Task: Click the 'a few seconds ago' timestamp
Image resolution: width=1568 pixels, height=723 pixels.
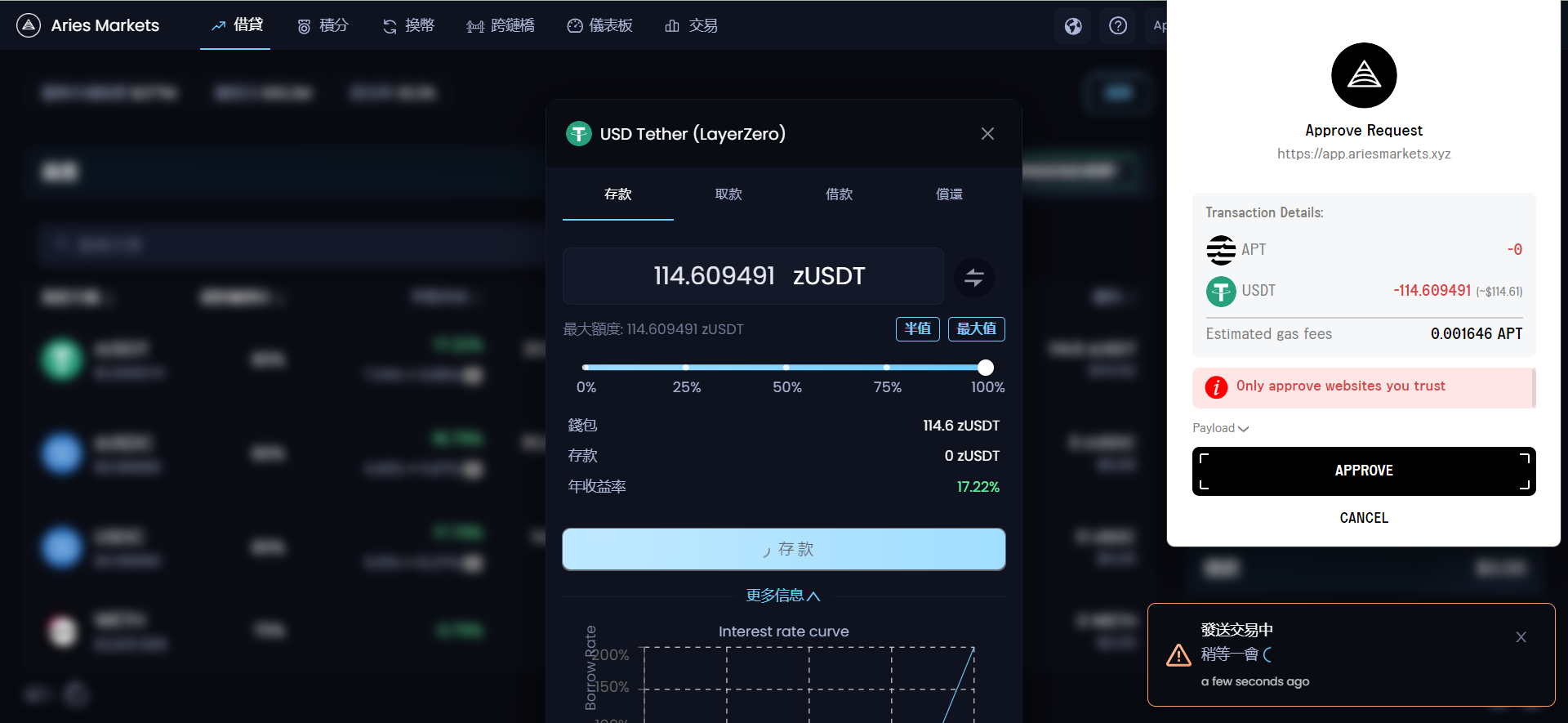Action: point(1255,681)
